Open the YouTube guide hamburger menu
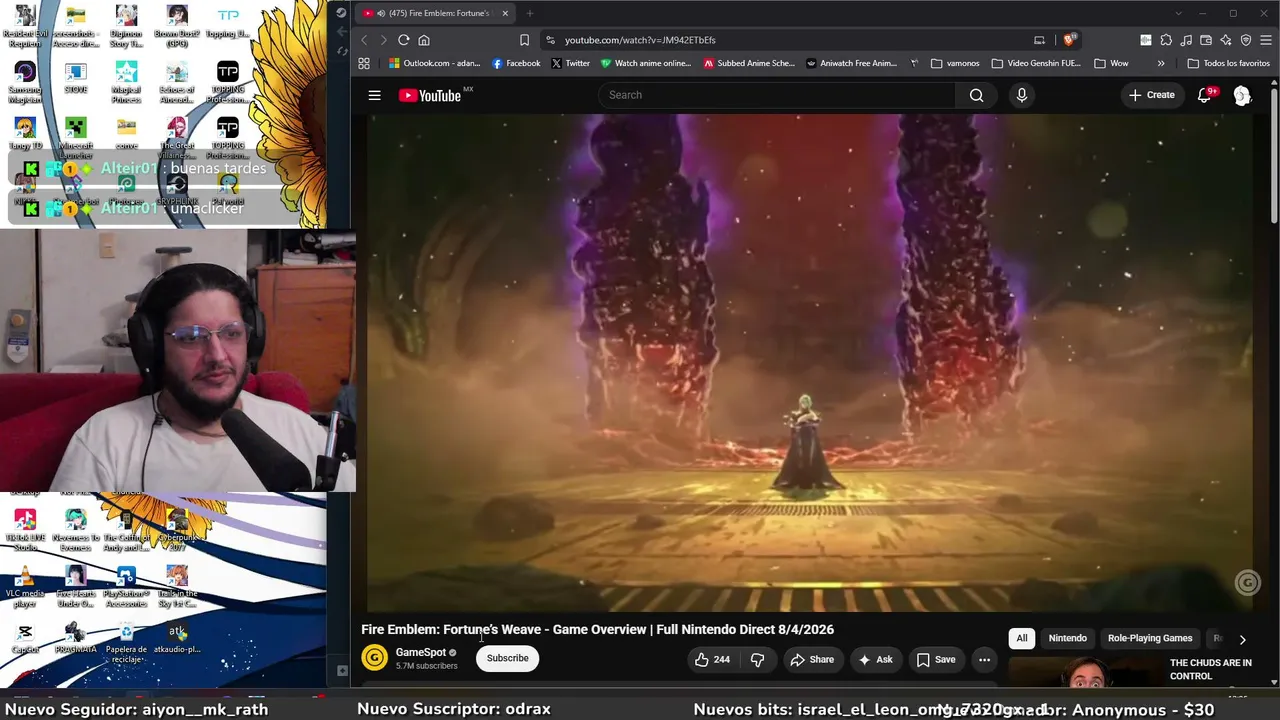1280x720 pixels. (374, 95)
